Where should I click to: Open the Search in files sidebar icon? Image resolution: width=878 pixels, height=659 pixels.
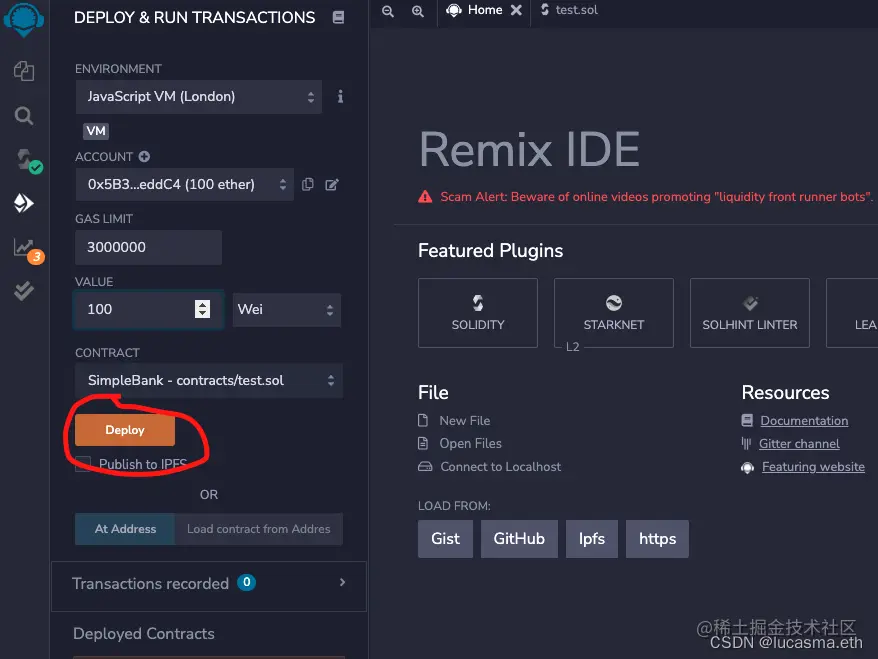click(24, 116)
